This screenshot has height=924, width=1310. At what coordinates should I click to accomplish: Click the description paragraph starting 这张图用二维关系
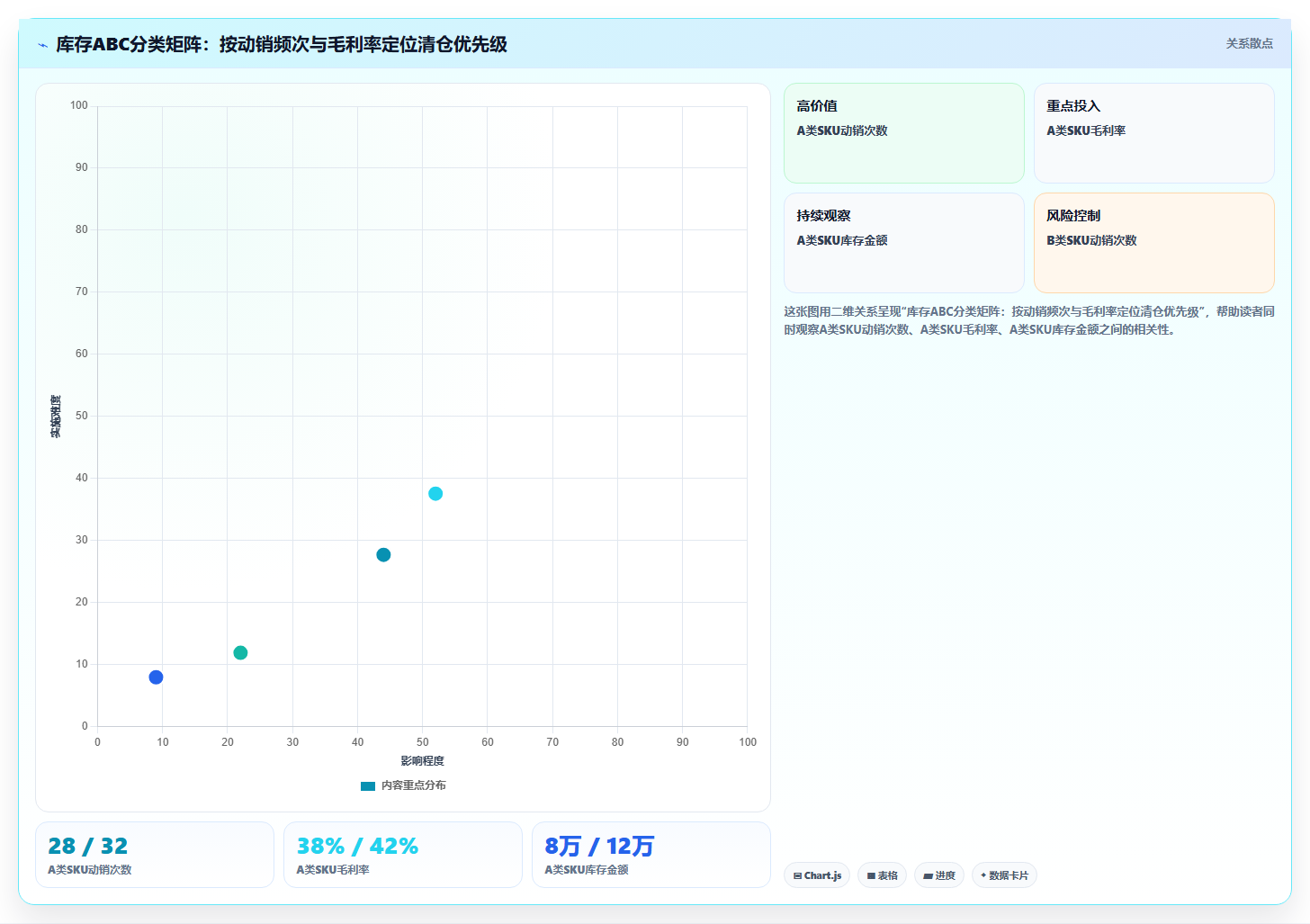1029,320
